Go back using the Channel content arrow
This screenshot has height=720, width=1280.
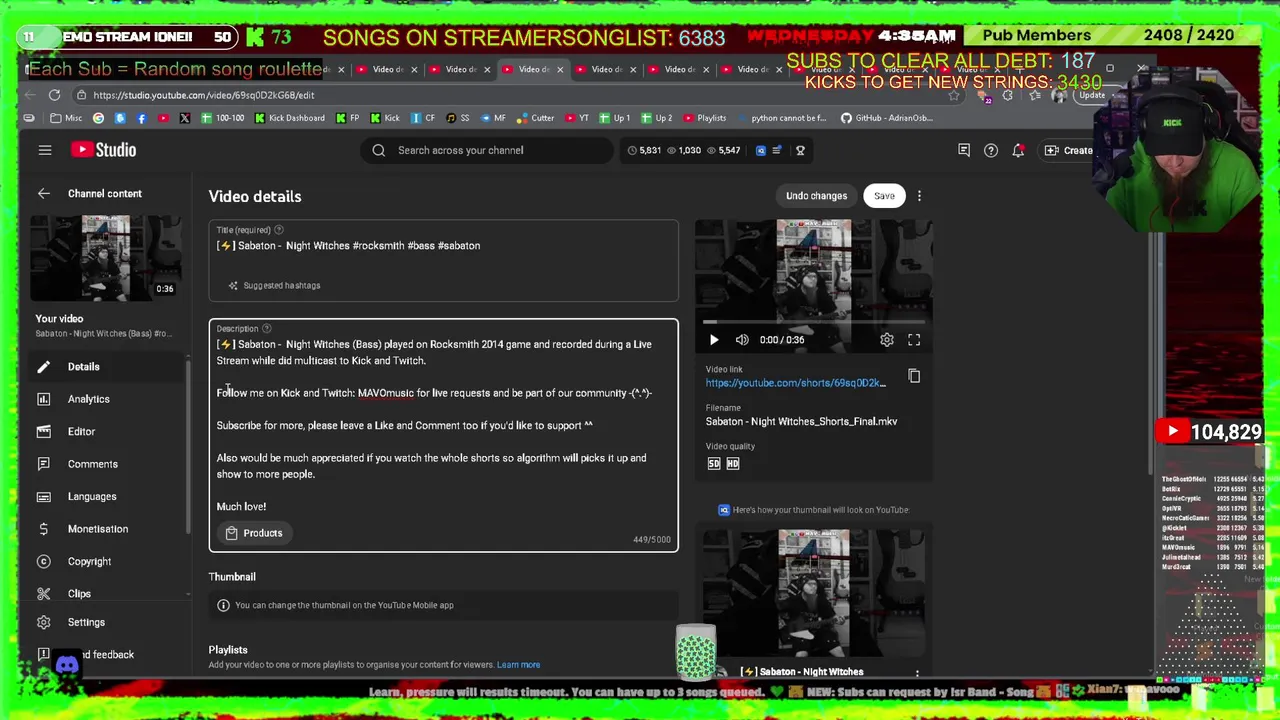[44, 194]
